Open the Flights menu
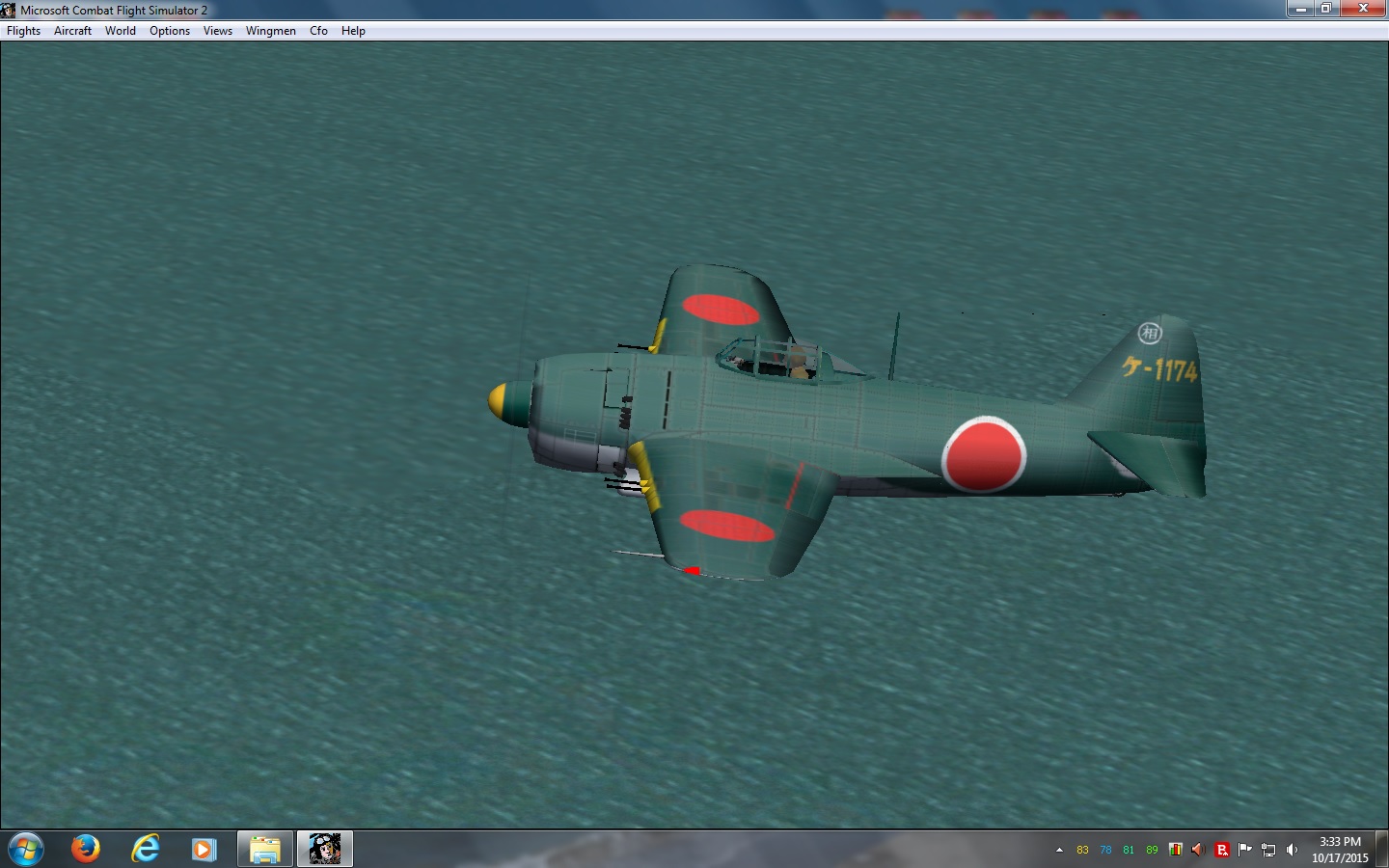Viewport: 1389px width, 868px height. pos(24,31)
